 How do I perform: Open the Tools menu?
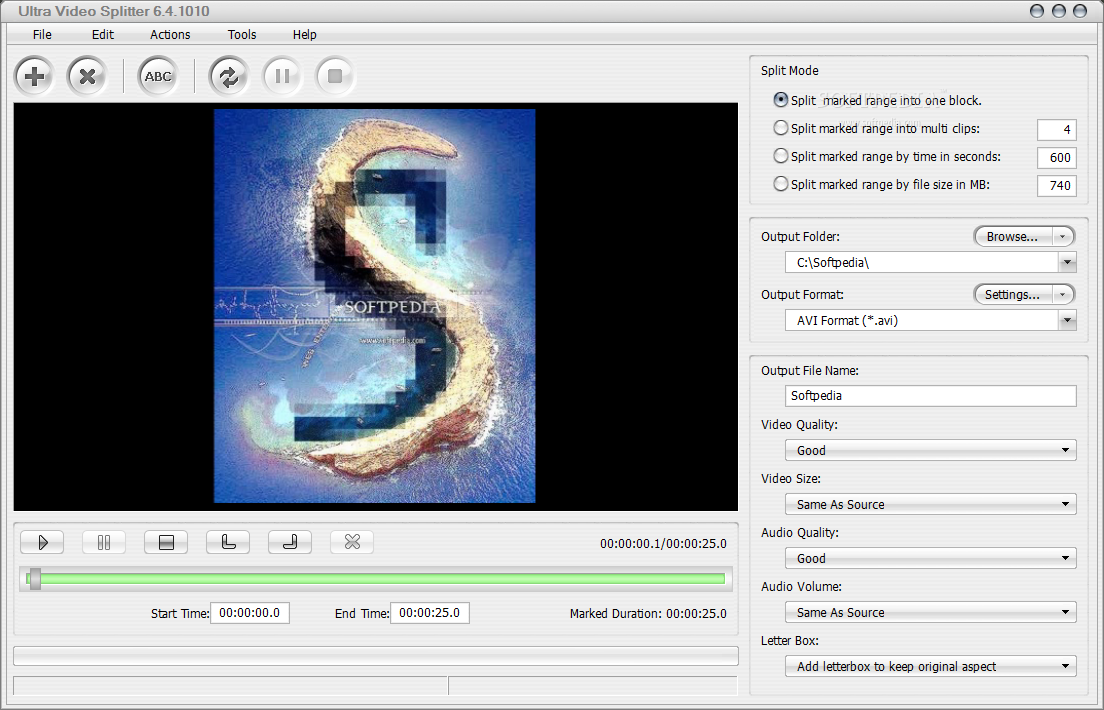[x=242, y=35]
